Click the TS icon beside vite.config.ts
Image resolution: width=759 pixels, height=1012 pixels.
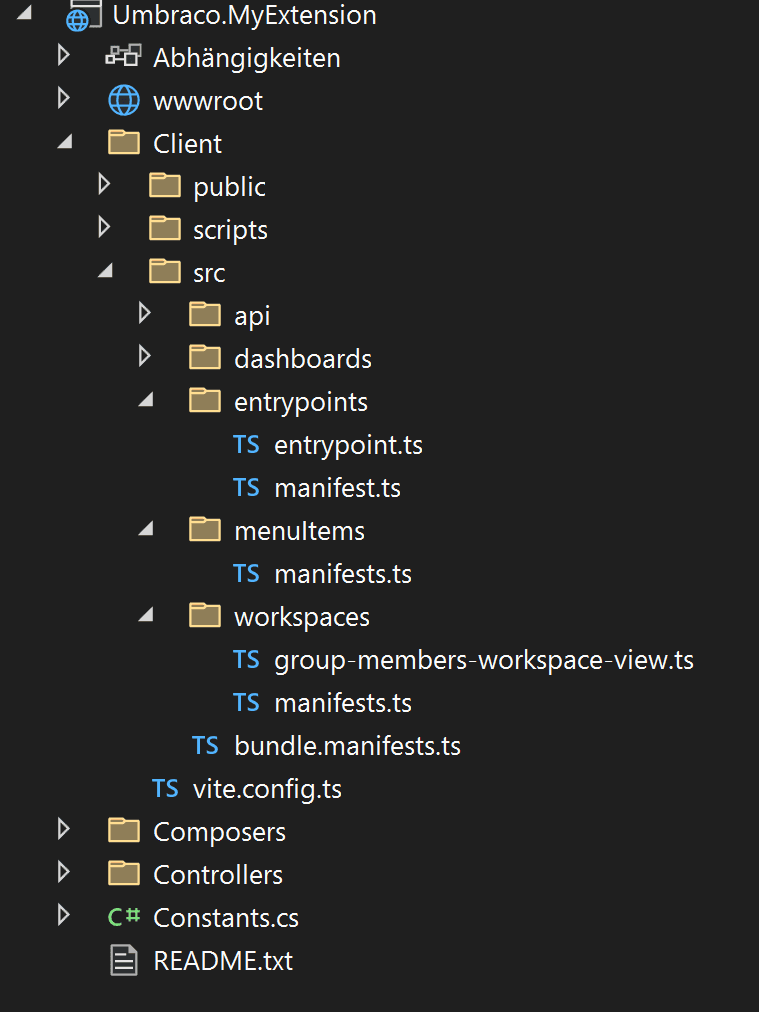(165, 789)
